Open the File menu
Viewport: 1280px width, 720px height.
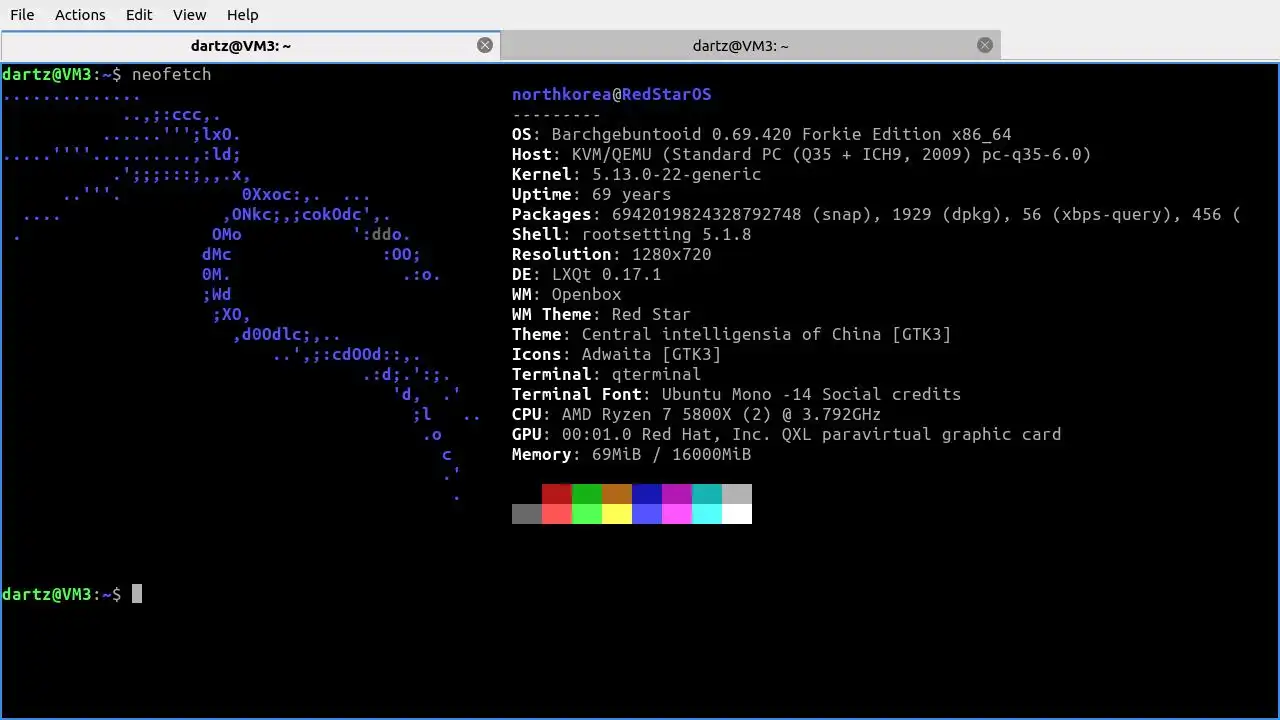(x=22, y=15)
